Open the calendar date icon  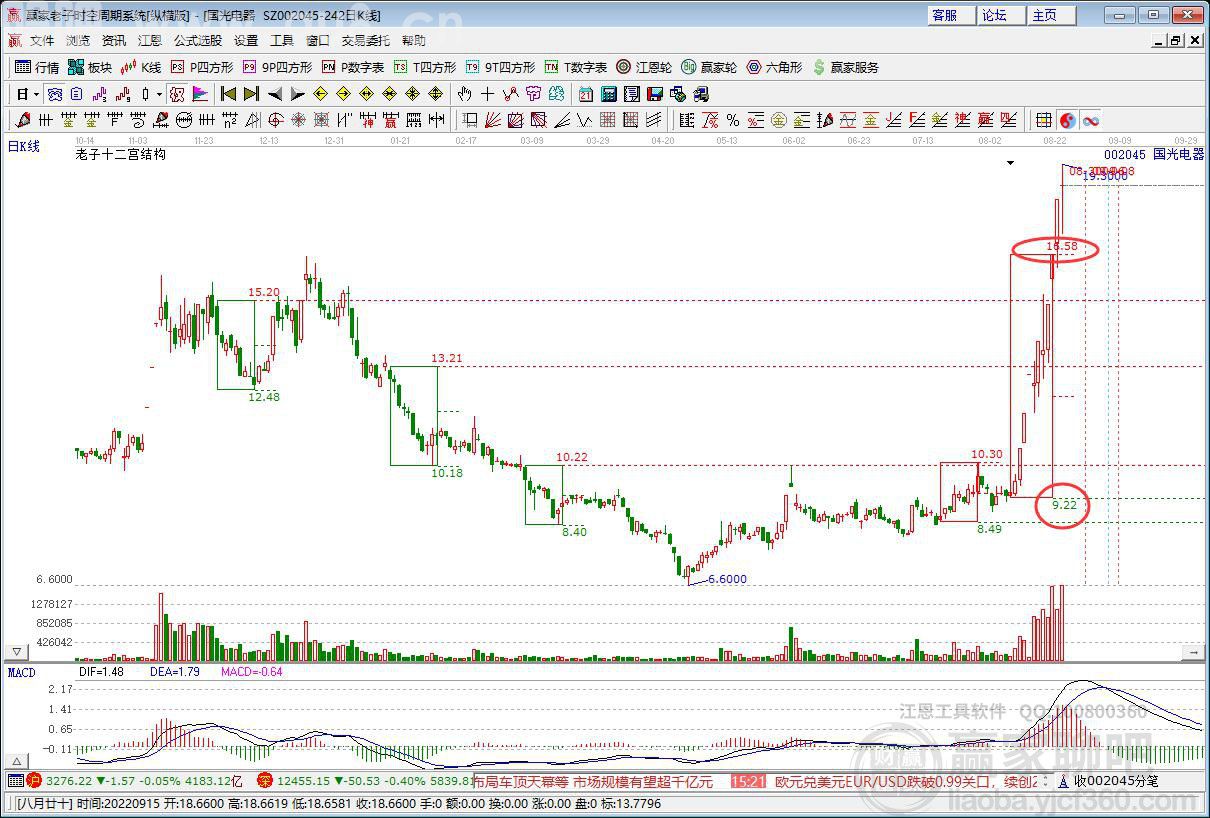pos(586,94)
